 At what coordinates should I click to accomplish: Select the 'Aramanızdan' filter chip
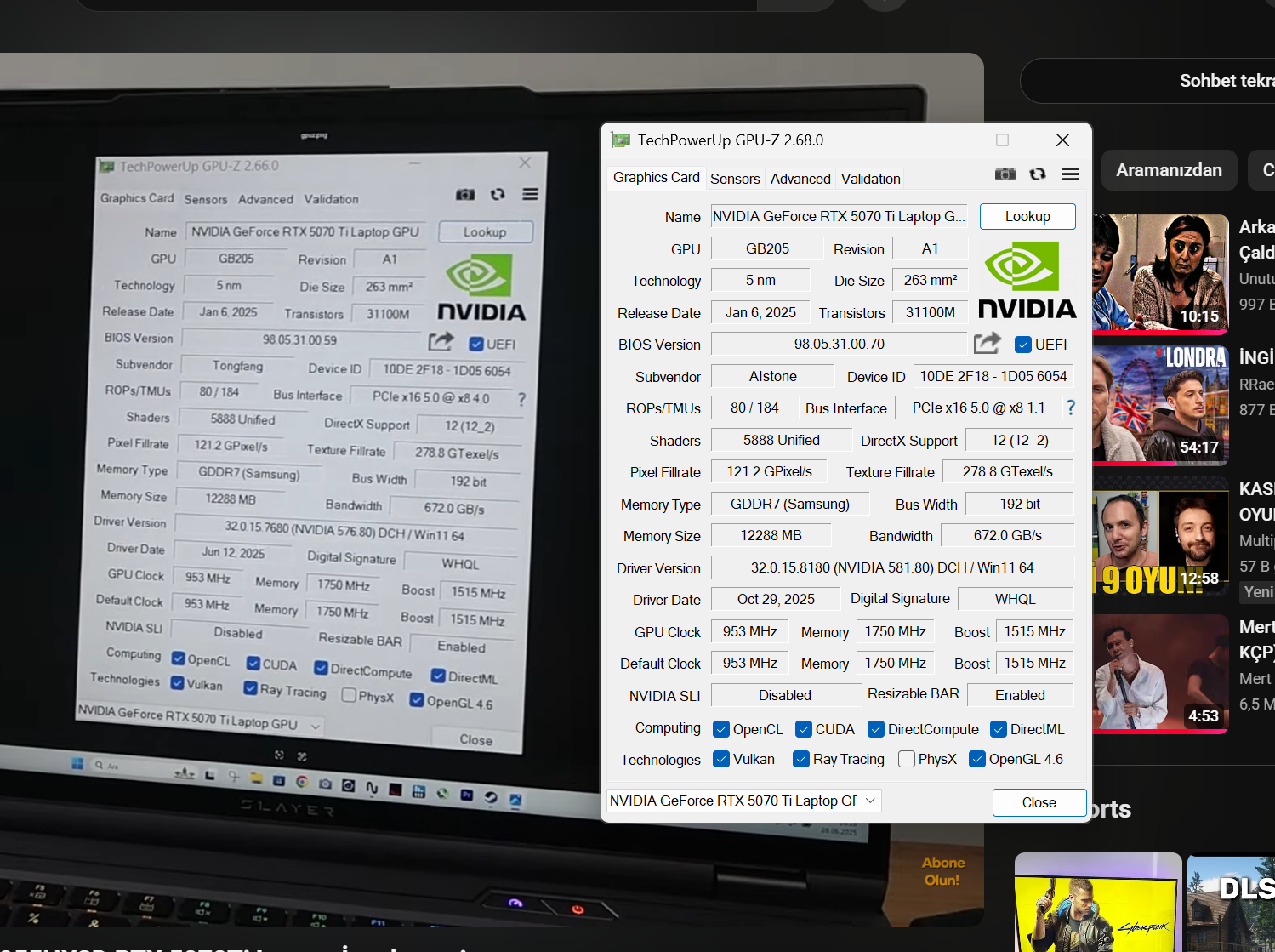[1169, 170]
